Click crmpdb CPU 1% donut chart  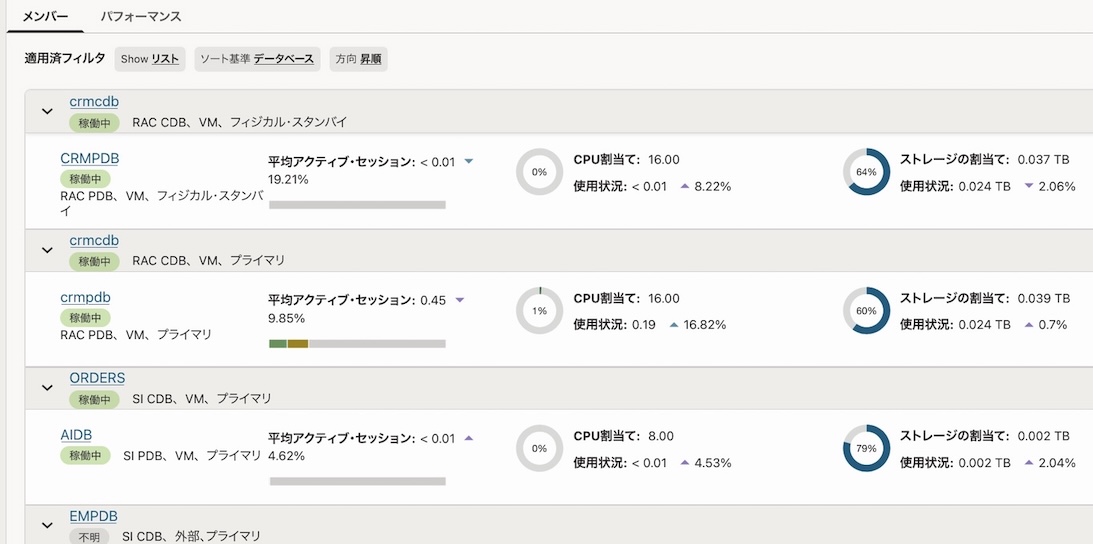(539, 310)
